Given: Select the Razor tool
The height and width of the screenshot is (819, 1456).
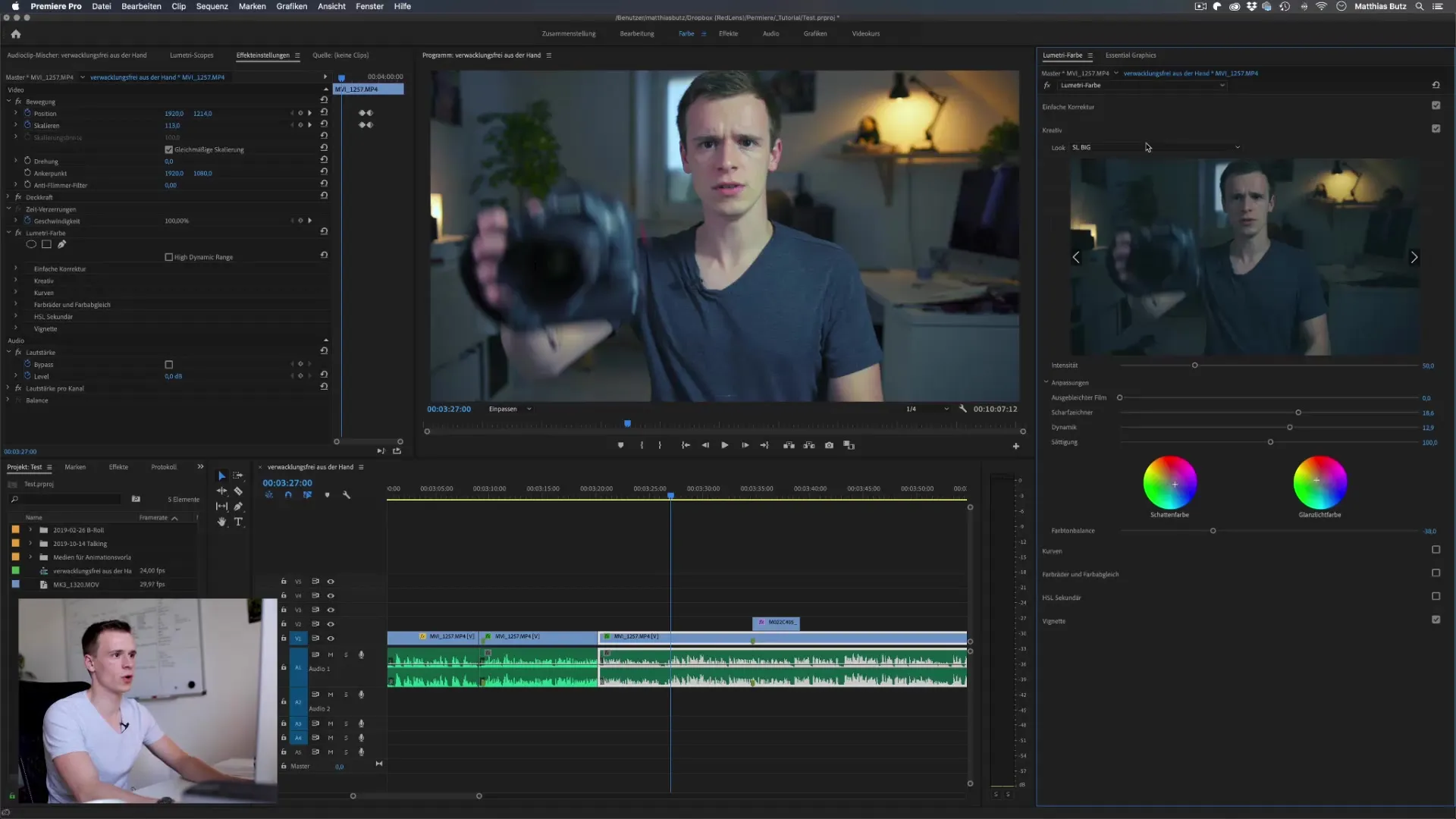Looking at the screenshot, I should [238, 491].
